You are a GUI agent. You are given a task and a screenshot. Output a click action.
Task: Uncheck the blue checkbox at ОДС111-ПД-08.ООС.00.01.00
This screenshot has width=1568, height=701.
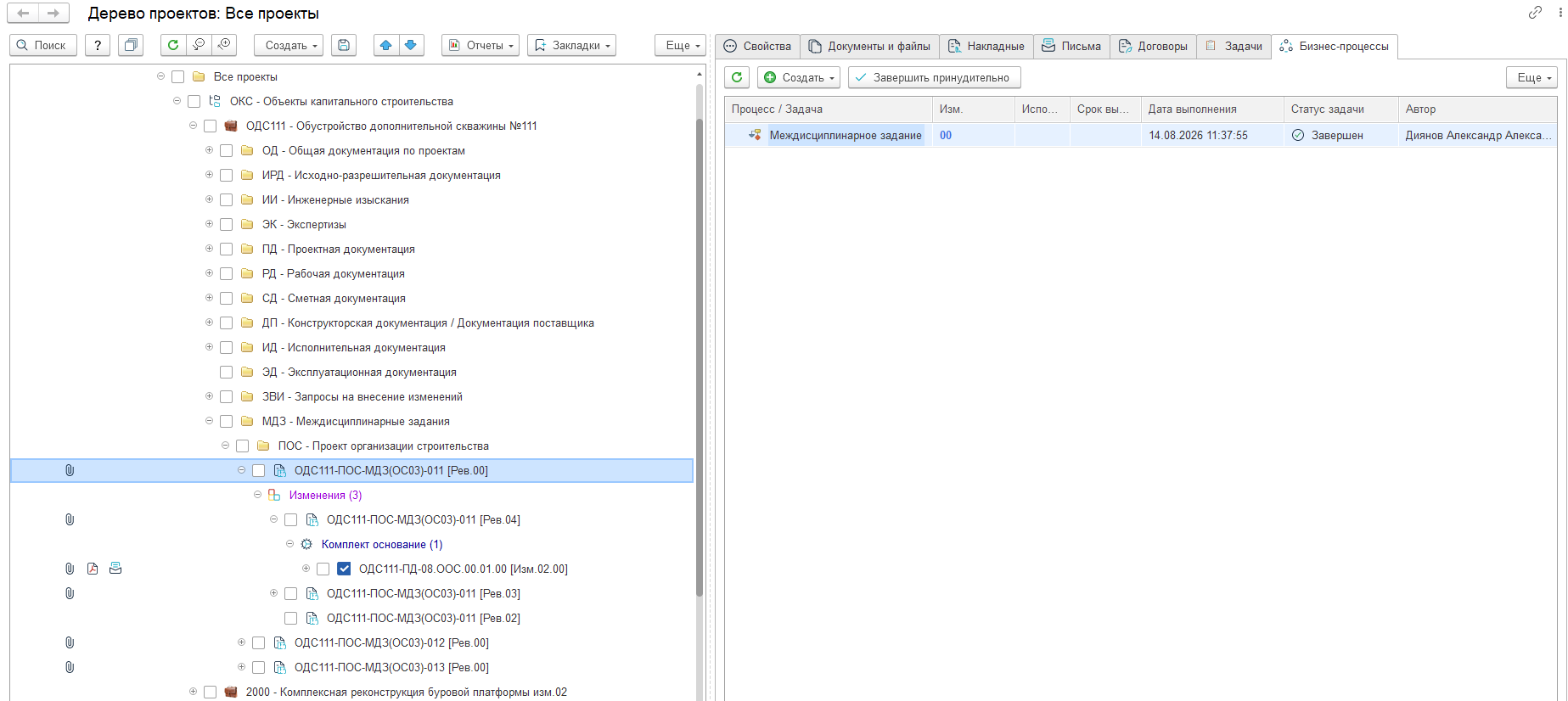[x=344, y=569]
